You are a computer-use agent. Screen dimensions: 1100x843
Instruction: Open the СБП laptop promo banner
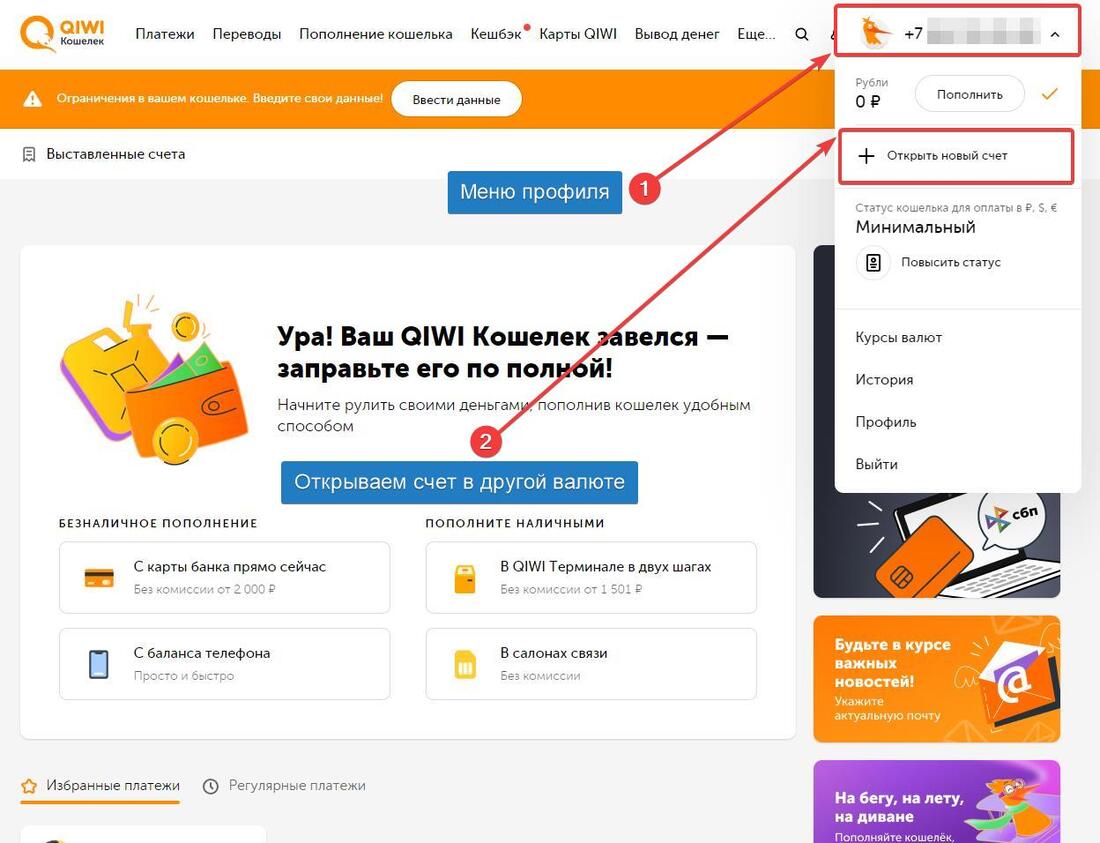[x=937, y=544]
